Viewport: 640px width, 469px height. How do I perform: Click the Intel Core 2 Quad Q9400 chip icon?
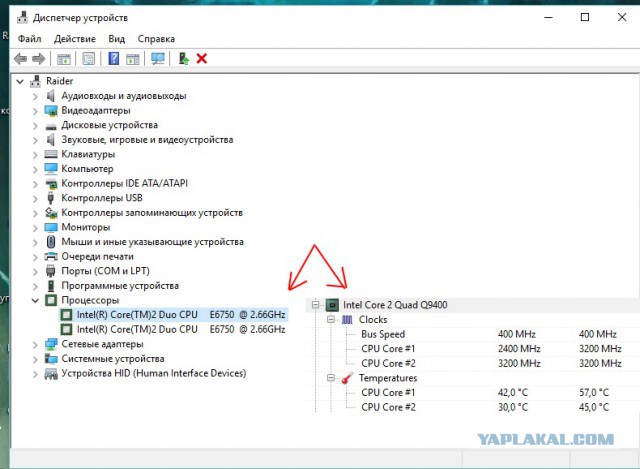pyautogui.click(x=332, y=305)
